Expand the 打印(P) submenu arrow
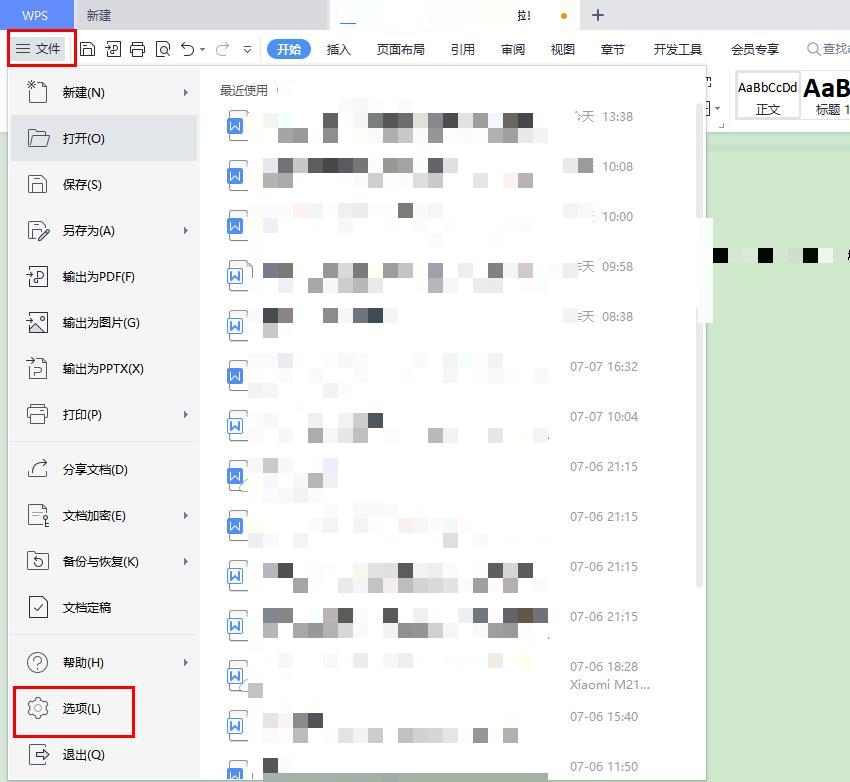Viewport: 850px width, 782px height. pyautogui.click(x=186, y=415)
